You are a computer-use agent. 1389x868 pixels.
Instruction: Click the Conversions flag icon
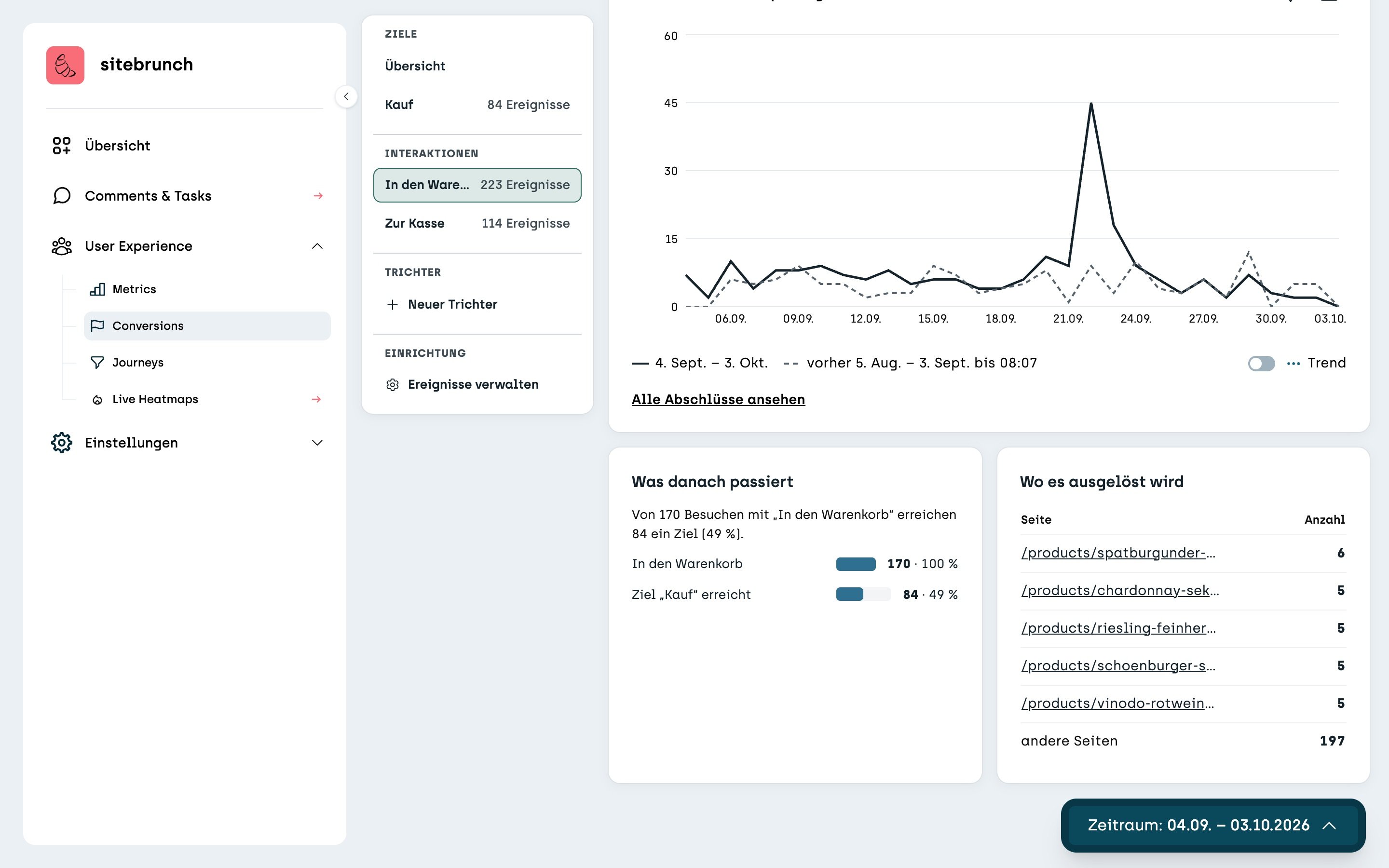(97, 325)
